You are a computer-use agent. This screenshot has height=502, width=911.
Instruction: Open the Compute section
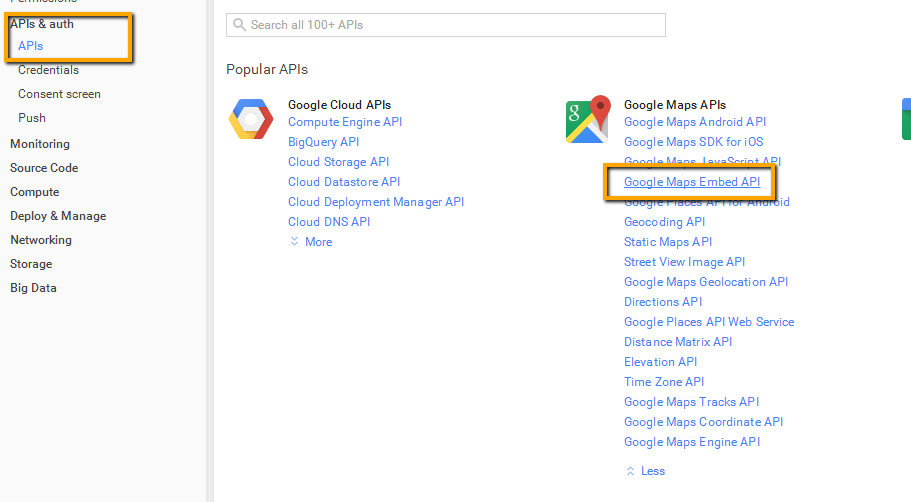(35, 192)
